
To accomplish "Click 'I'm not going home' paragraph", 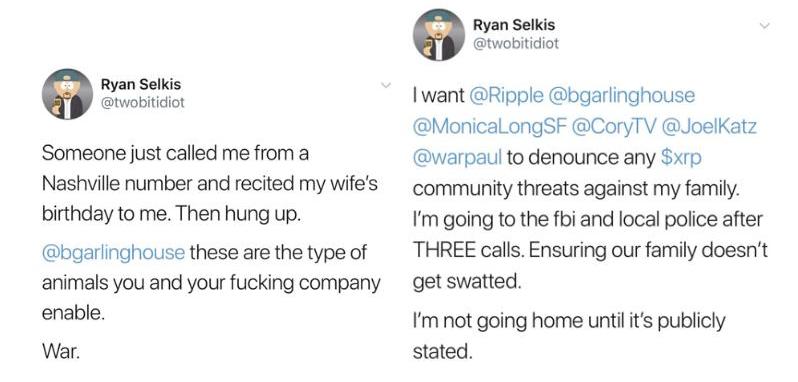I will pyautogui.click(x=568, y=336).
